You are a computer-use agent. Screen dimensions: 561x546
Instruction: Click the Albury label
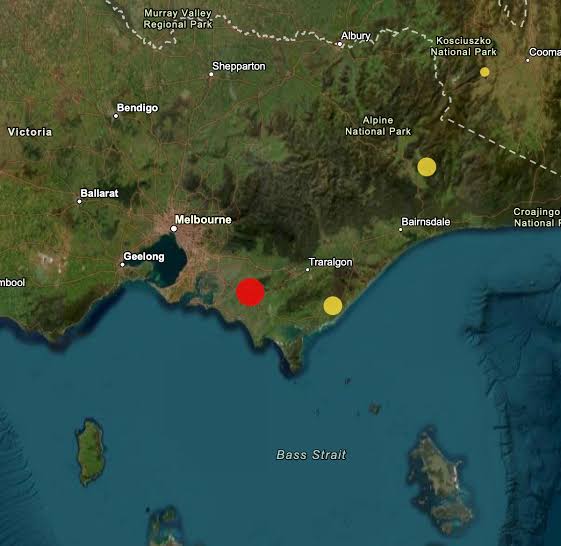pos(355,36)
